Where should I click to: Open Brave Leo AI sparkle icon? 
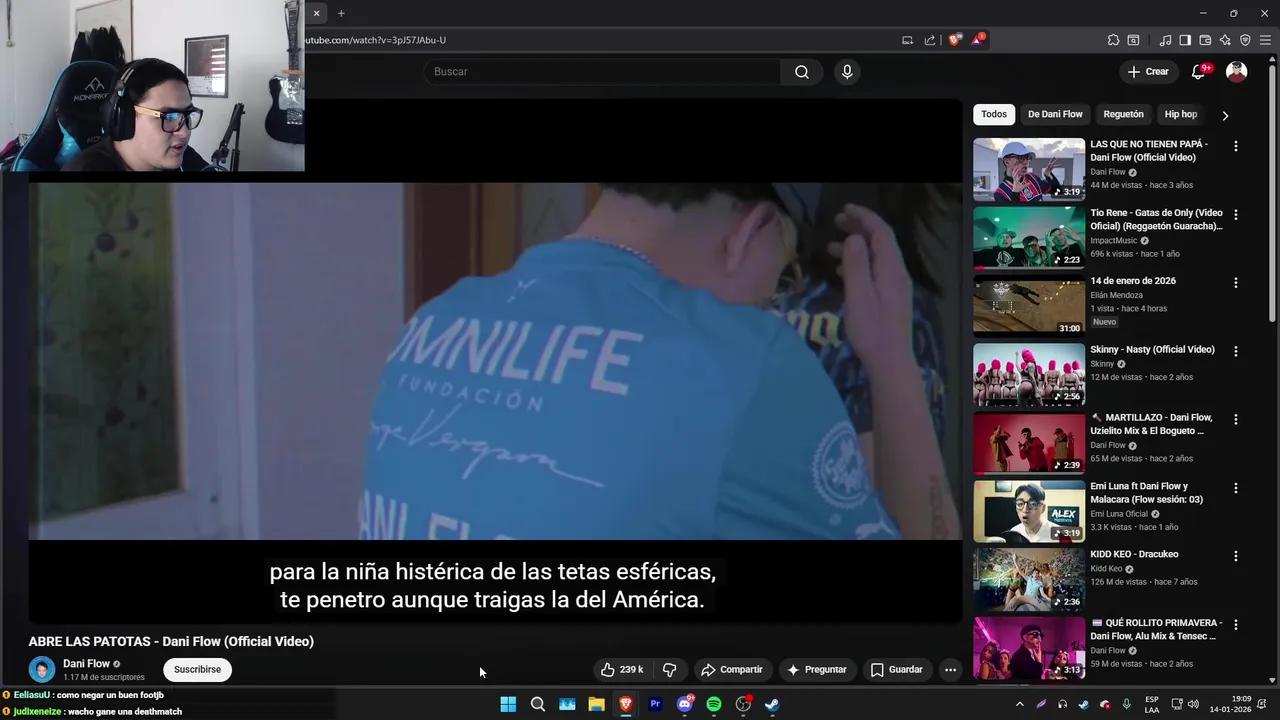1225,40
